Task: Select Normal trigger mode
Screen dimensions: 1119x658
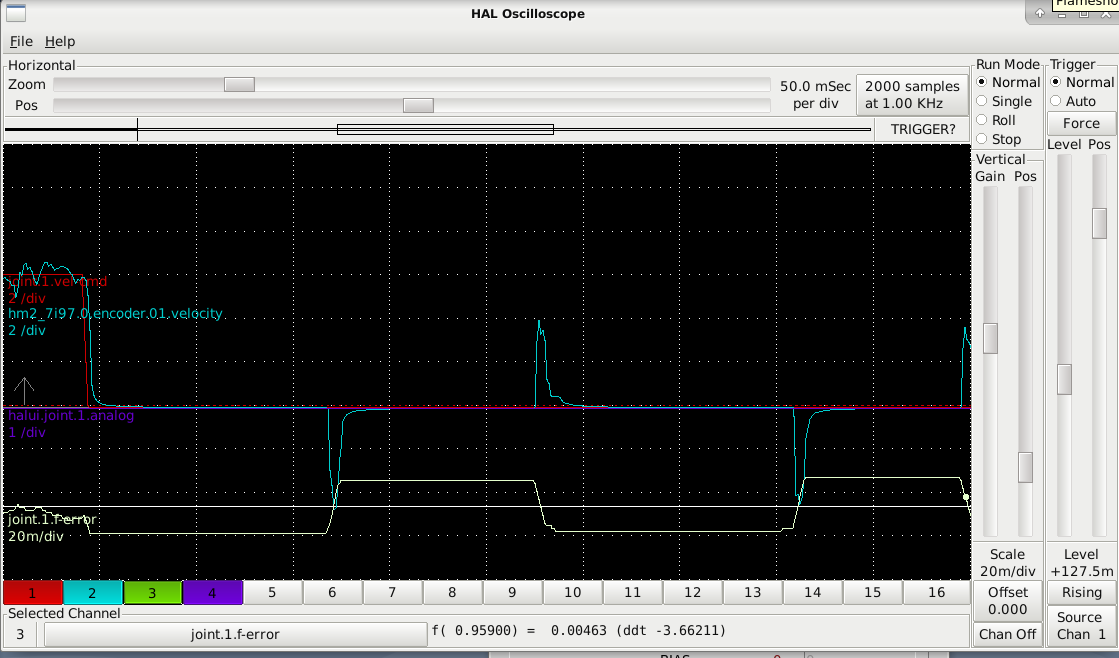Action: (1082, 82)
